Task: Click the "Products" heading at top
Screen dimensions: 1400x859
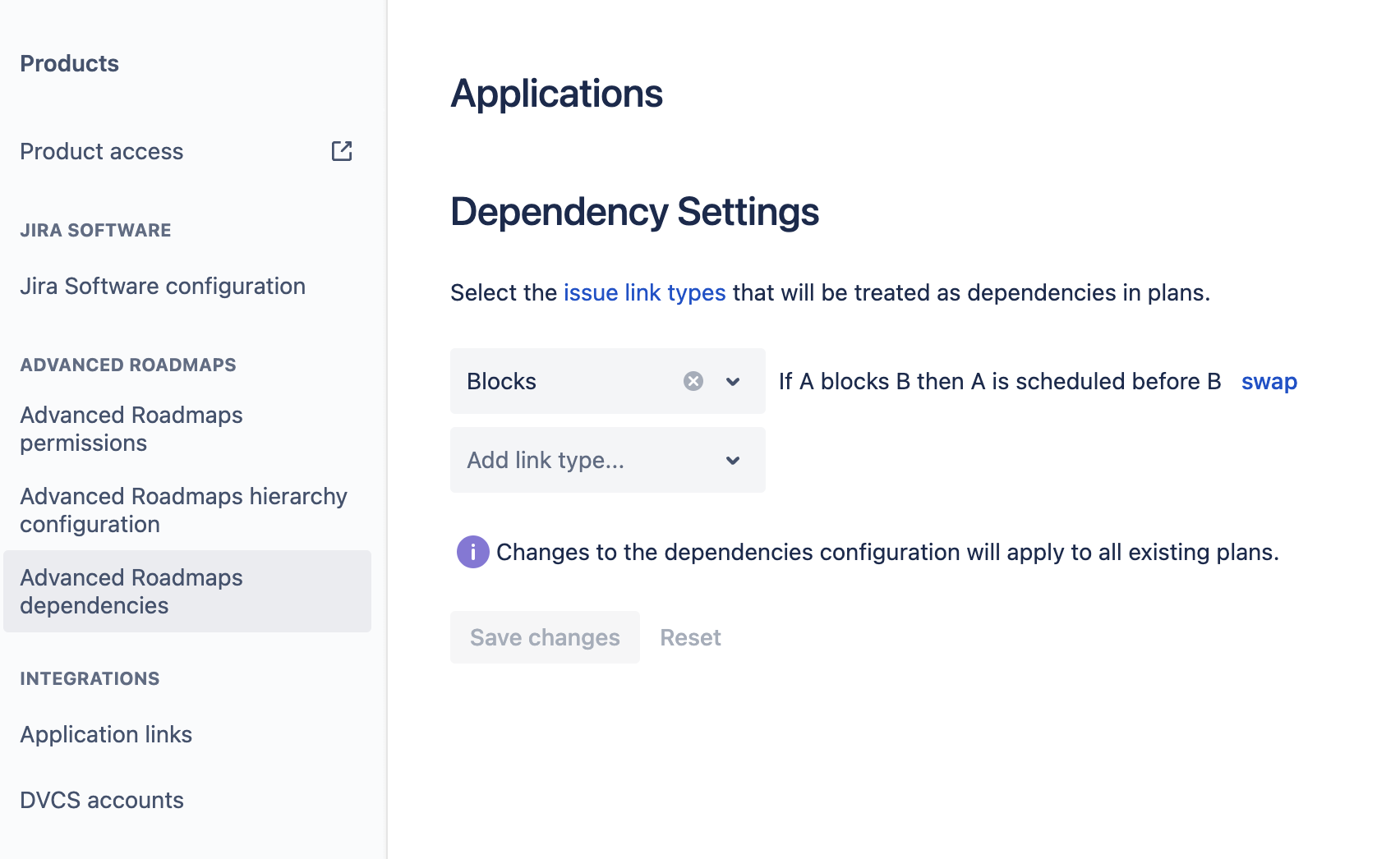Action: (69, 63)
